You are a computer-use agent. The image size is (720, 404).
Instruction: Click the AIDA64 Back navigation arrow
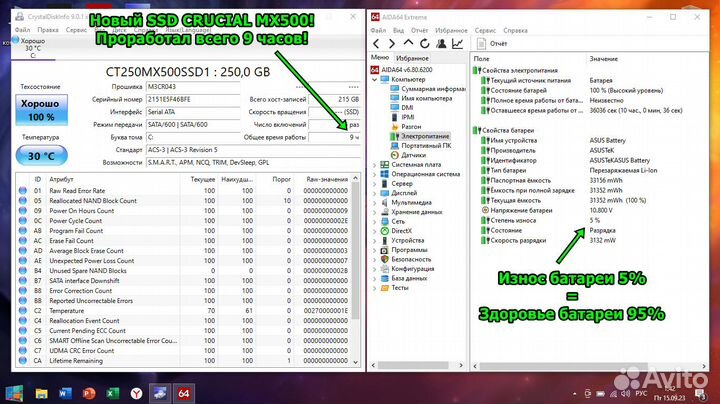[376, 44]
